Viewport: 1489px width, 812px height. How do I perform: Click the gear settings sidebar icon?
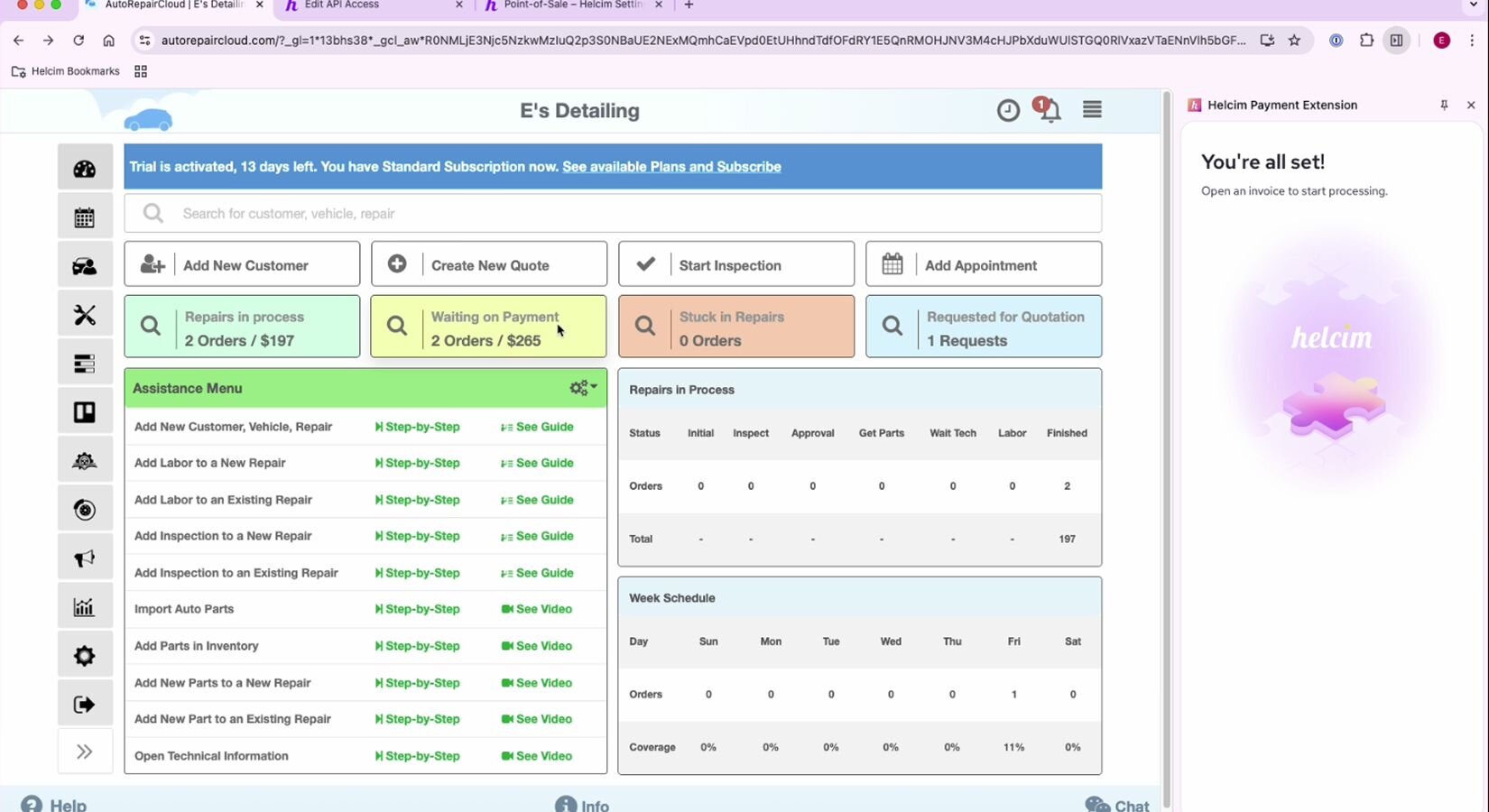(x=85, y=656)
